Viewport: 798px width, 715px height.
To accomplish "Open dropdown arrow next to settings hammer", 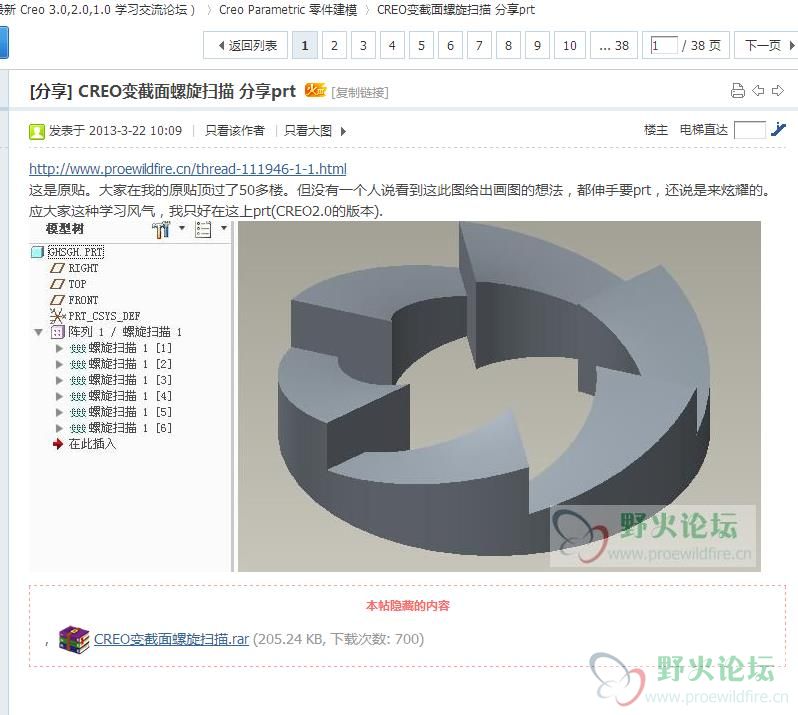I will pos(182,228).
